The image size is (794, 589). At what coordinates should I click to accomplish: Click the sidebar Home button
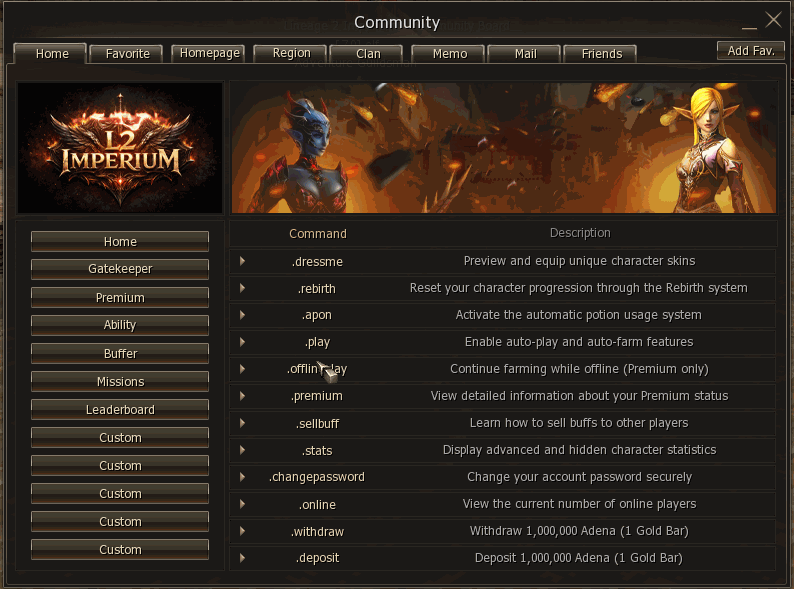(120, 242)
